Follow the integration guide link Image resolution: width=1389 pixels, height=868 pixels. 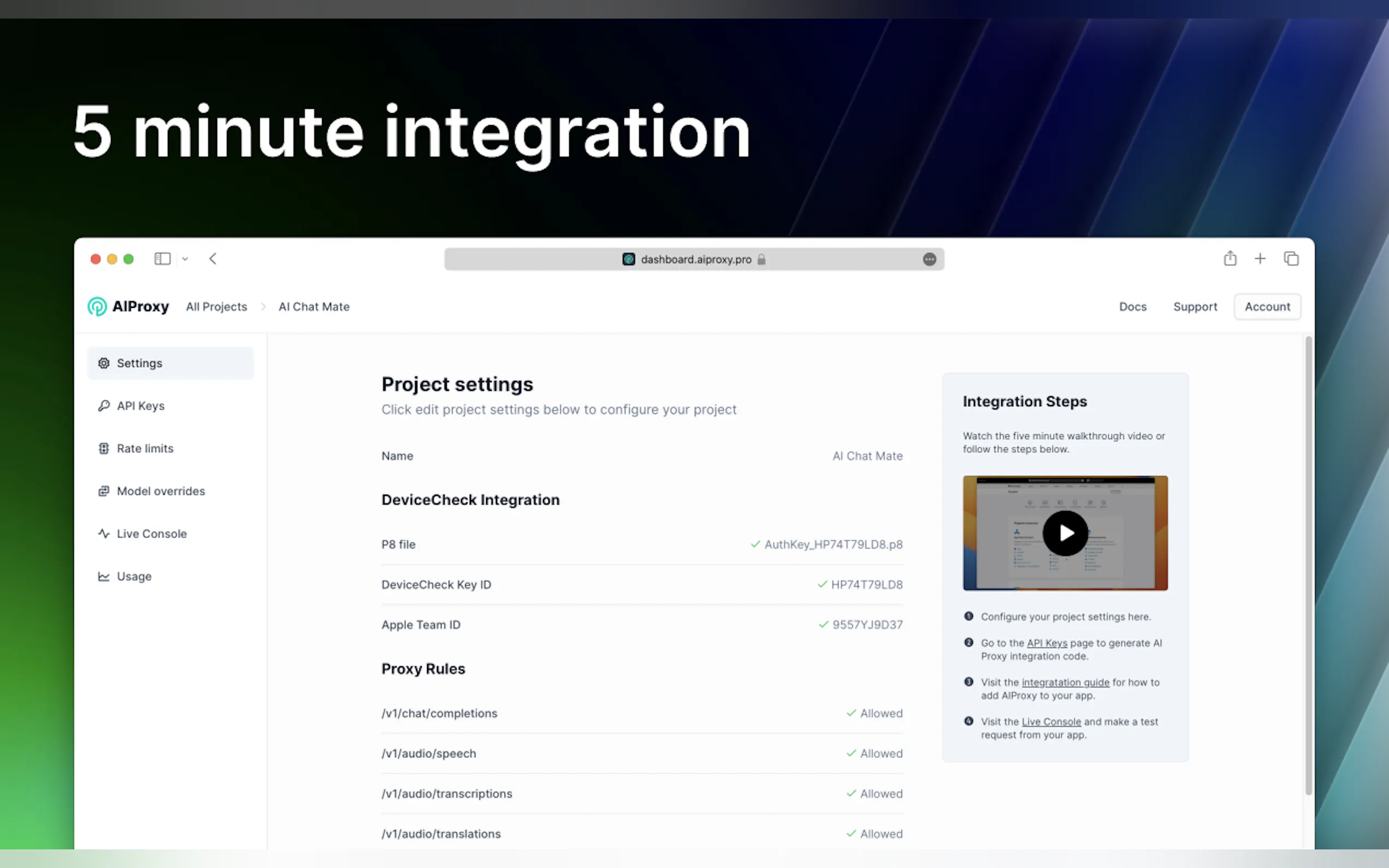click(x=1065, y=682)
